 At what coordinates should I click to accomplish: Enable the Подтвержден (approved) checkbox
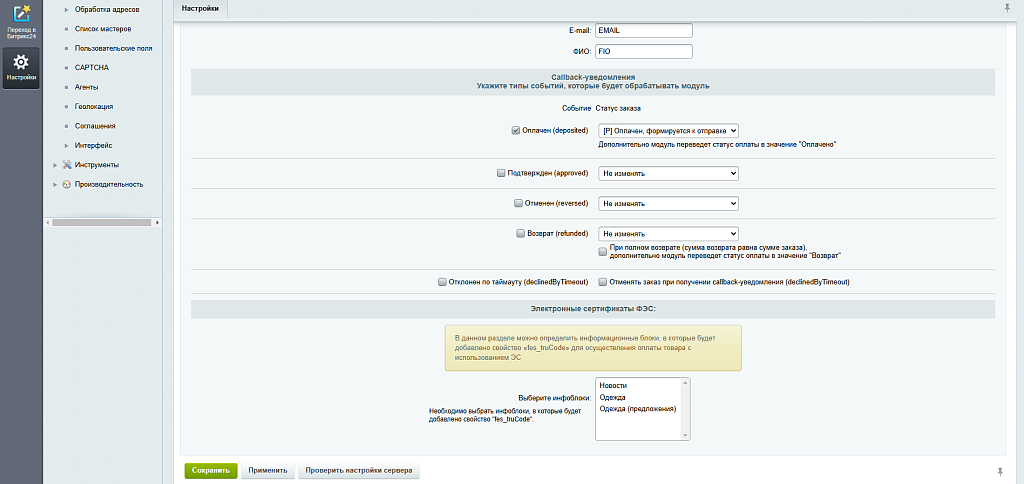502,173
